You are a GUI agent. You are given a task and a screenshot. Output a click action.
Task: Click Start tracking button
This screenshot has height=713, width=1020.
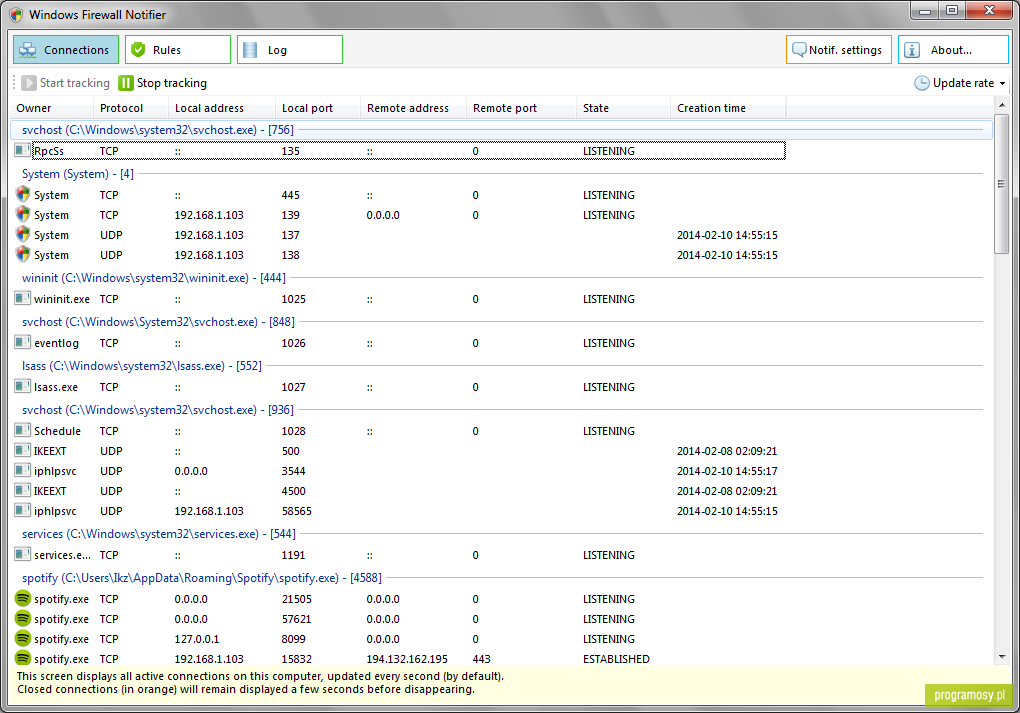coord(66,83)
